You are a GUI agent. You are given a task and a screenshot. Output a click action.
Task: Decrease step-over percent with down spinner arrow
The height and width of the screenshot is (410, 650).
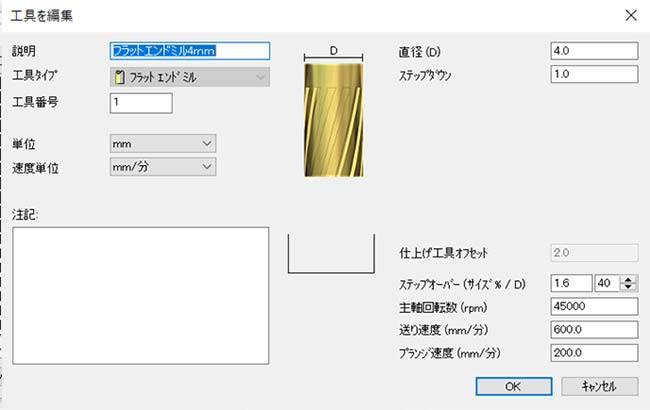(628, 287)
